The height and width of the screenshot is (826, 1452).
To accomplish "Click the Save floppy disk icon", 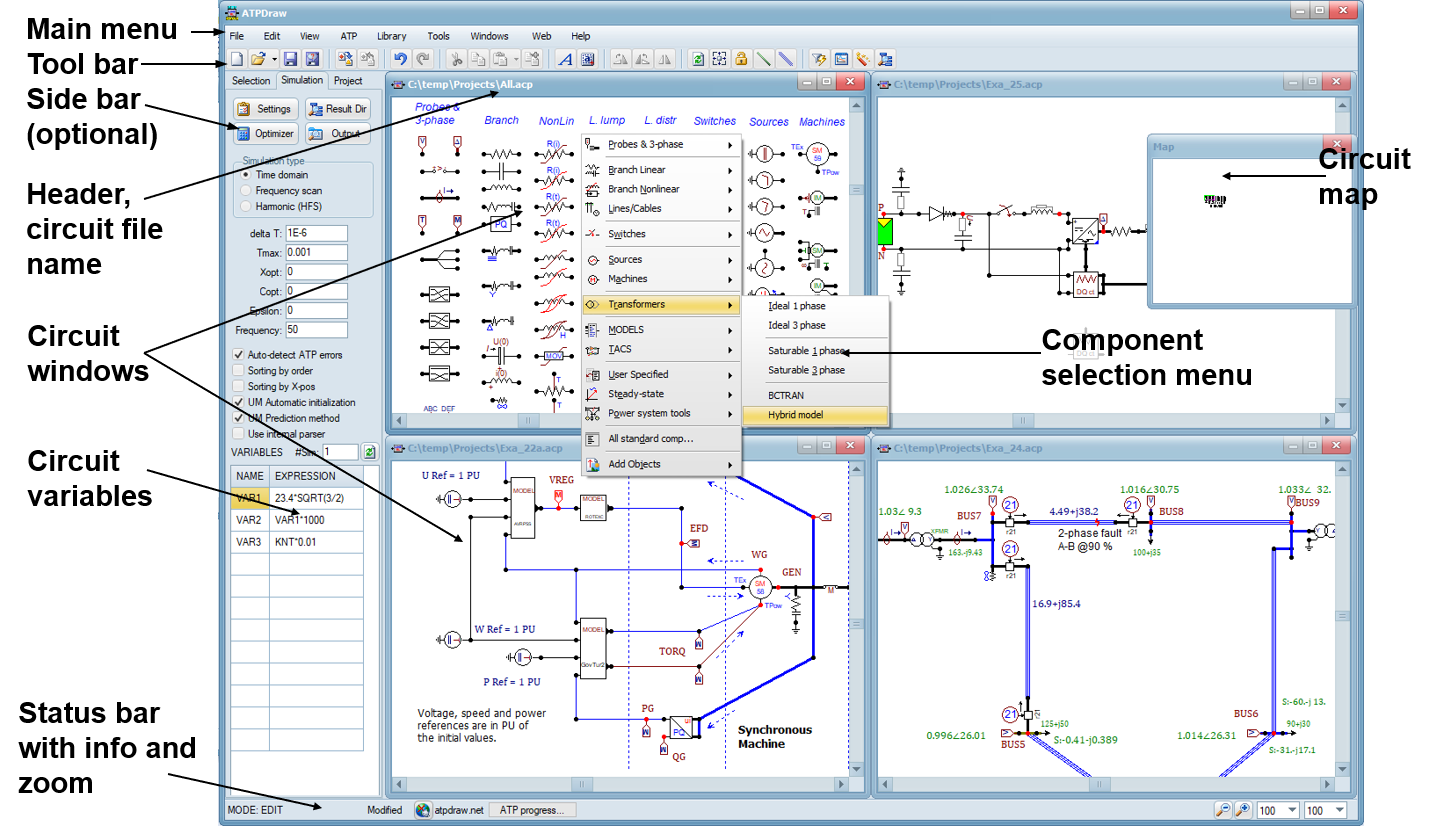I will click(x=290, y=59).
